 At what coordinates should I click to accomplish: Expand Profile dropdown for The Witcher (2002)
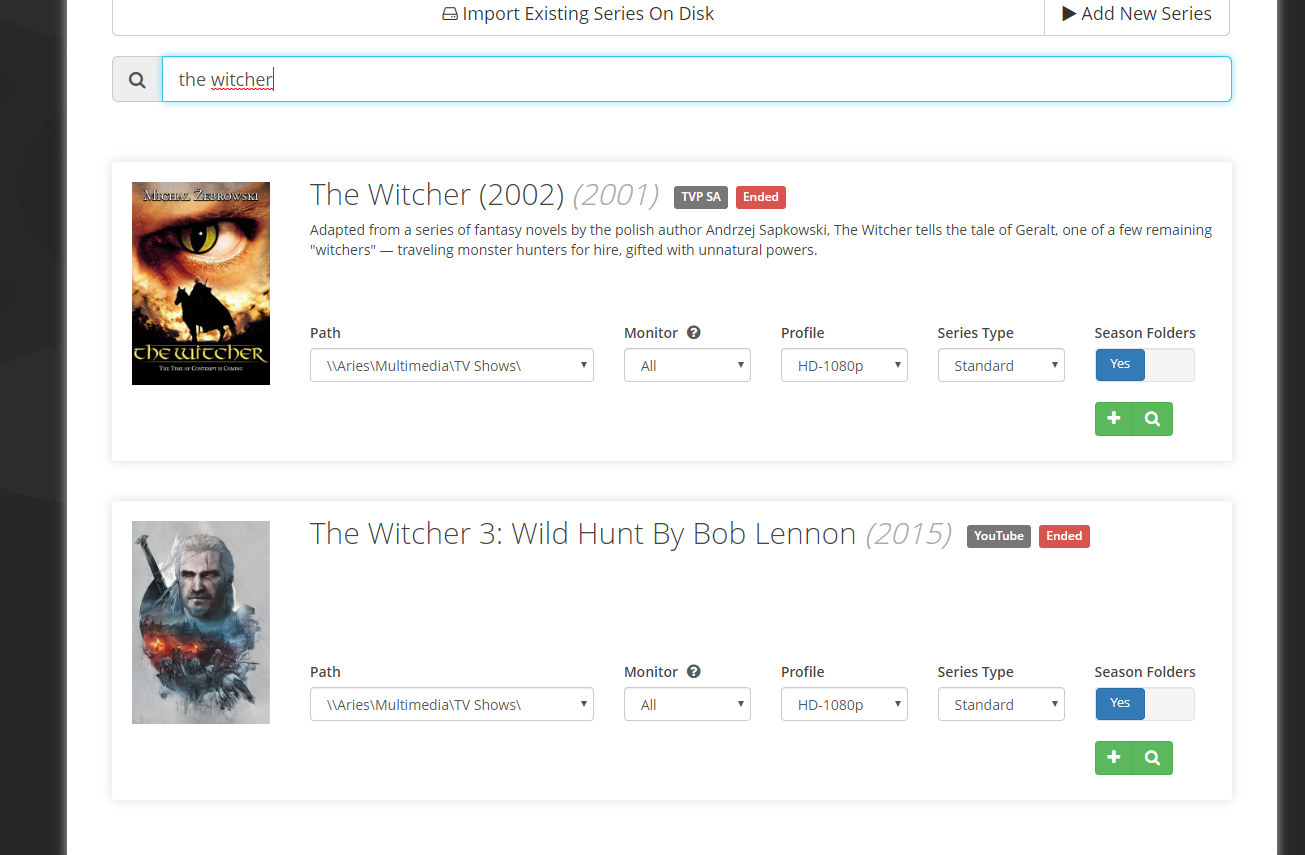(843, 366)
